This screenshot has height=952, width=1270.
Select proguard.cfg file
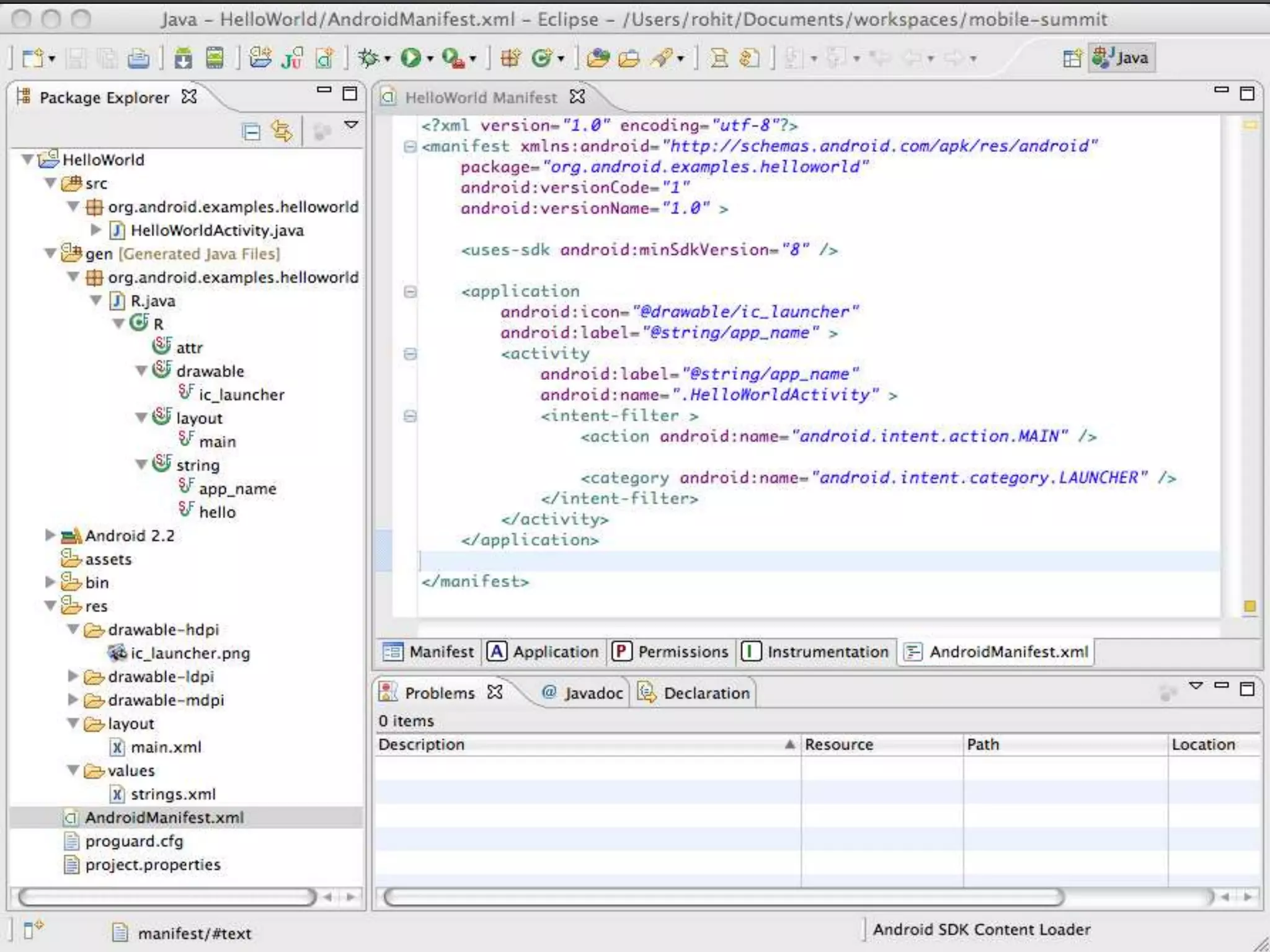pyautogui.click(x=124, y=841)
